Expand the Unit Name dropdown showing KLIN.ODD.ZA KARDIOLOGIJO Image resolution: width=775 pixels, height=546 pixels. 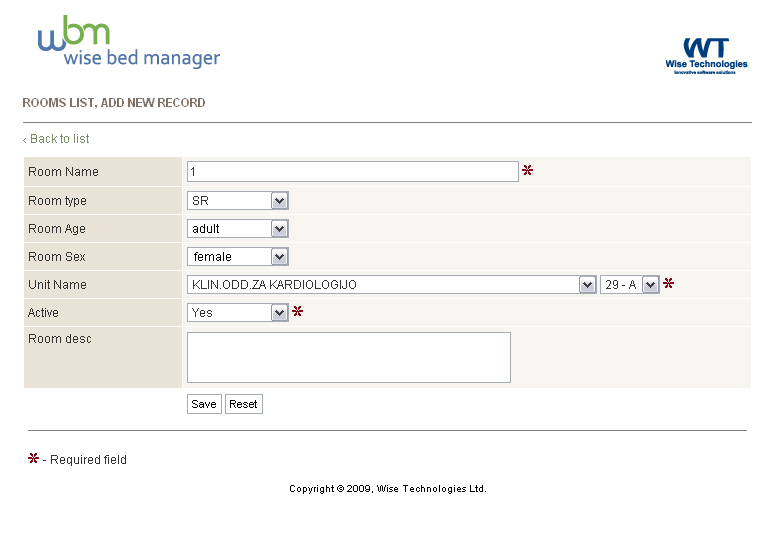pyautogui.click(x=391, y=285)
